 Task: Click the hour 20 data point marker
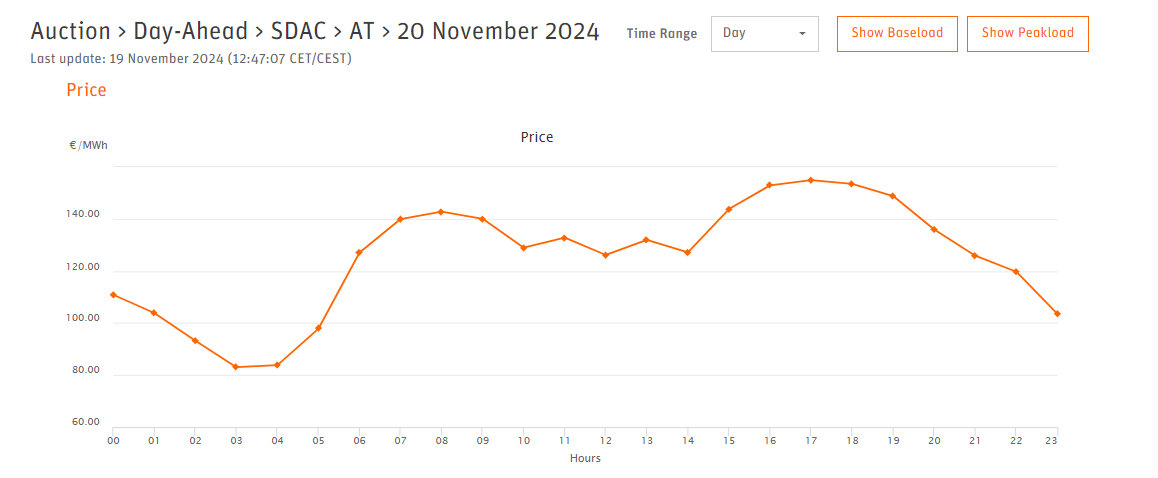934,230
